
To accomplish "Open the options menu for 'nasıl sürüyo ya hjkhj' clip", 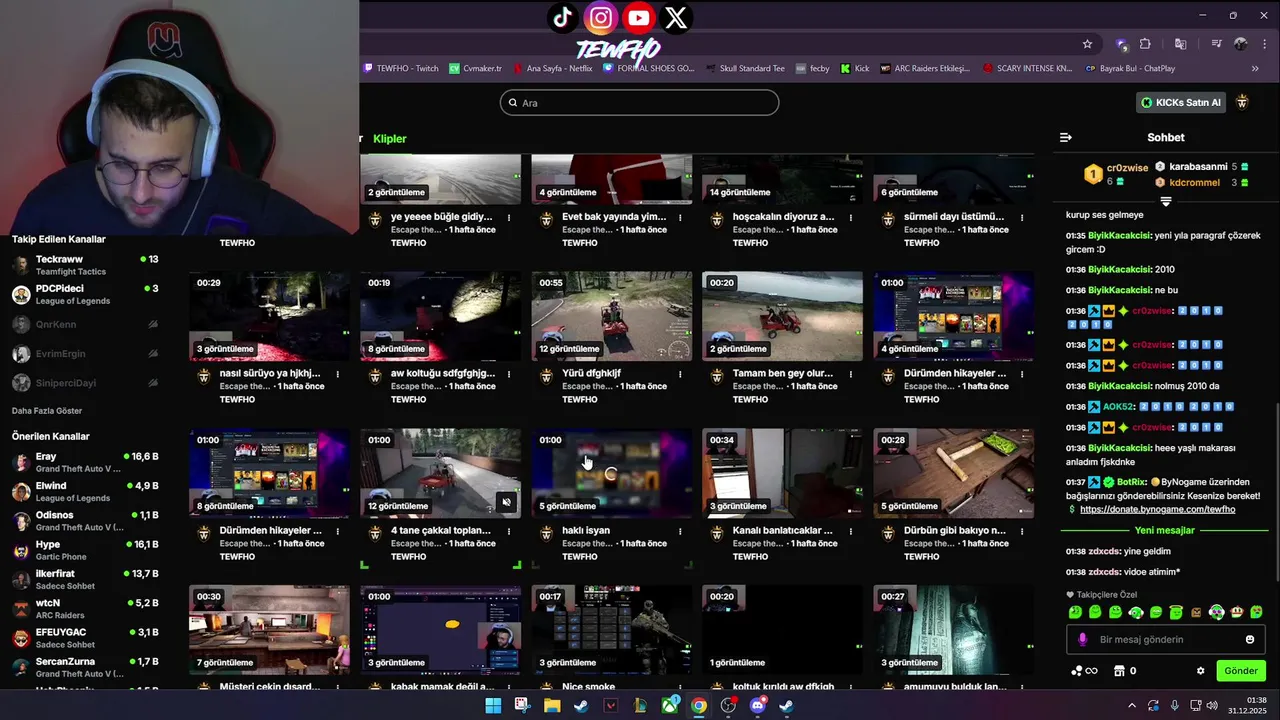I will (x=338, y=374).
